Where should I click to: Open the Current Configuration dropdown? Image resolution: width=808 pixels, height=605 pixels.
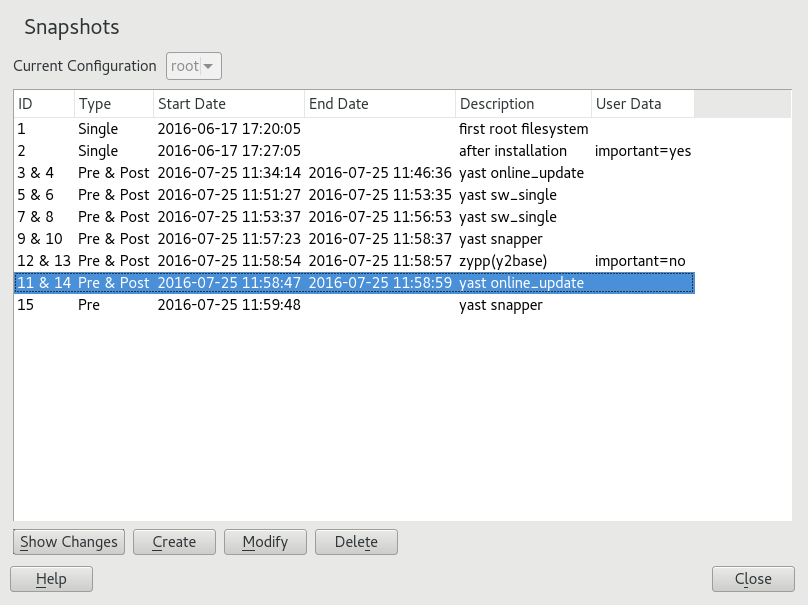point(194,66)
